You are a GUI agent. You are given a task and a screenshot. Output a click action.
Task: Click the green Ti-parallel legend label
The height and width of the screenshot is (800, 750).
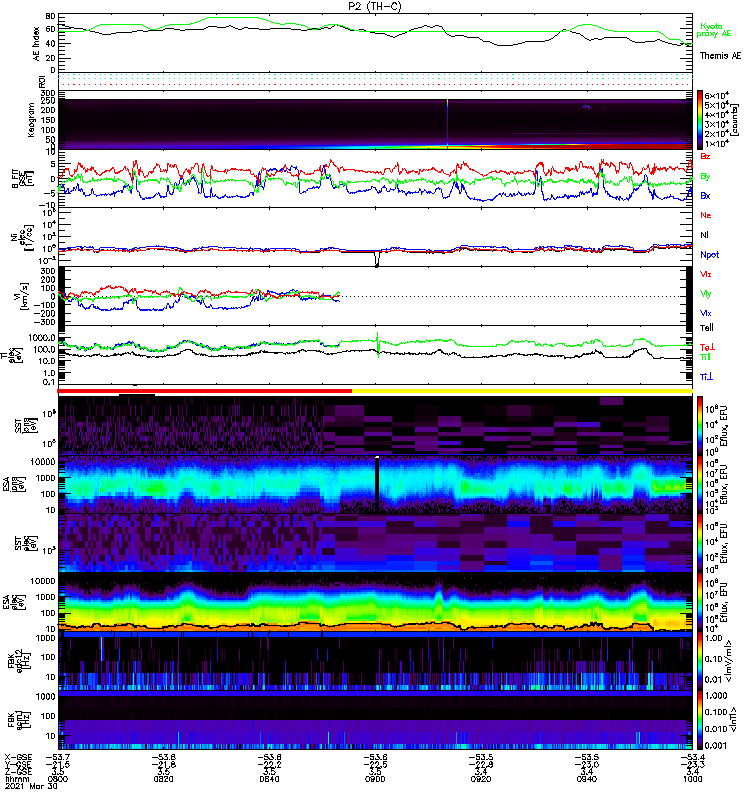tap(705, 357)
